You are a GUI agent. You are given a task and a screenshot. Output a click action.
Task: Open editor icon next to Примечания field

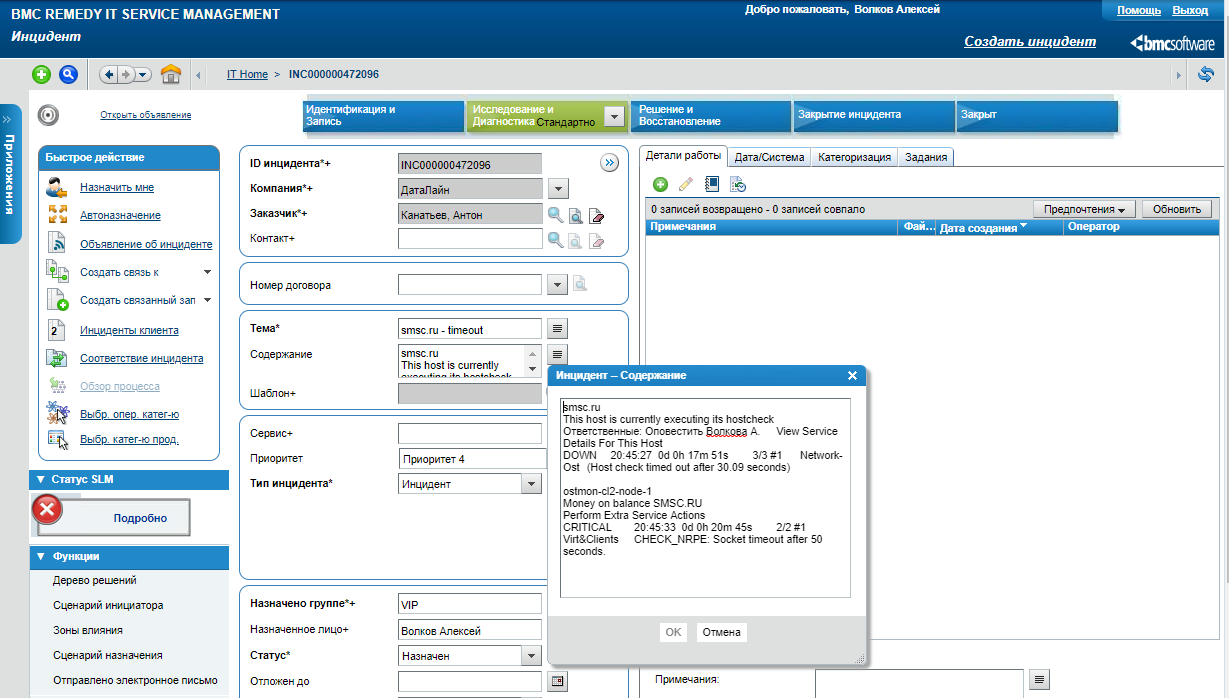(x=1040, y=680)
